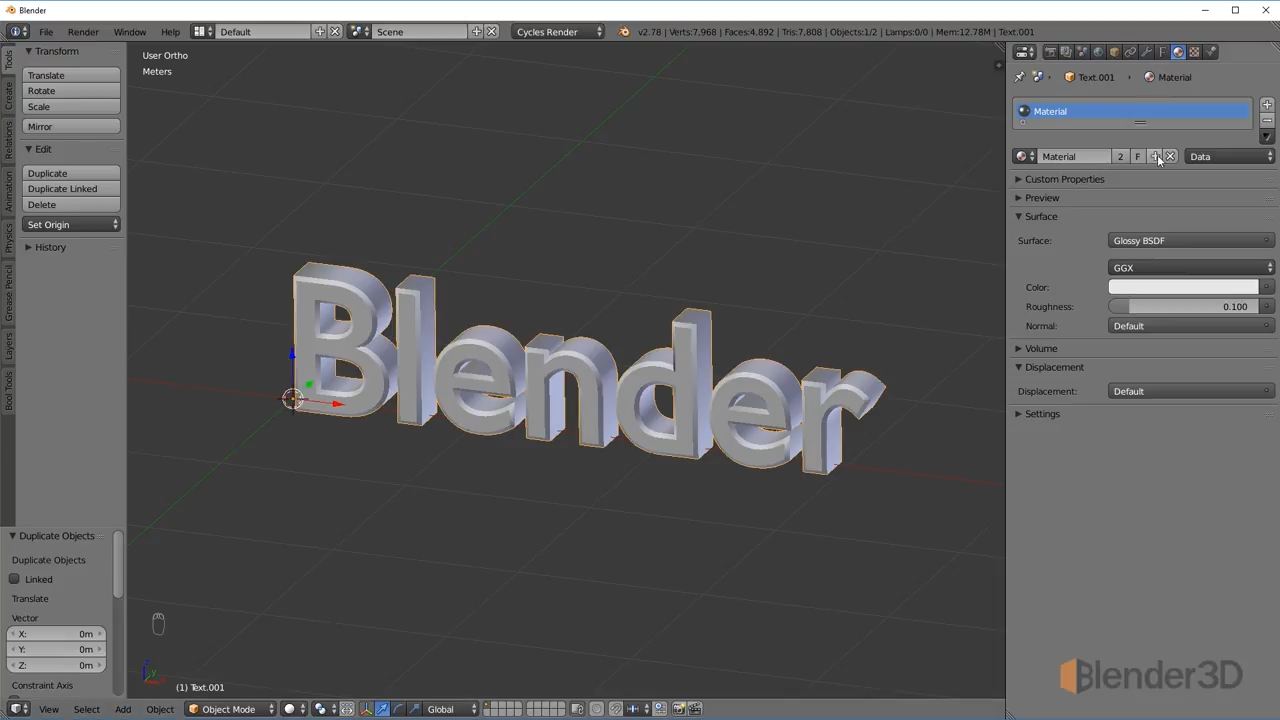Click the Mirror button
1280x720 pixels.
(71, 127)
